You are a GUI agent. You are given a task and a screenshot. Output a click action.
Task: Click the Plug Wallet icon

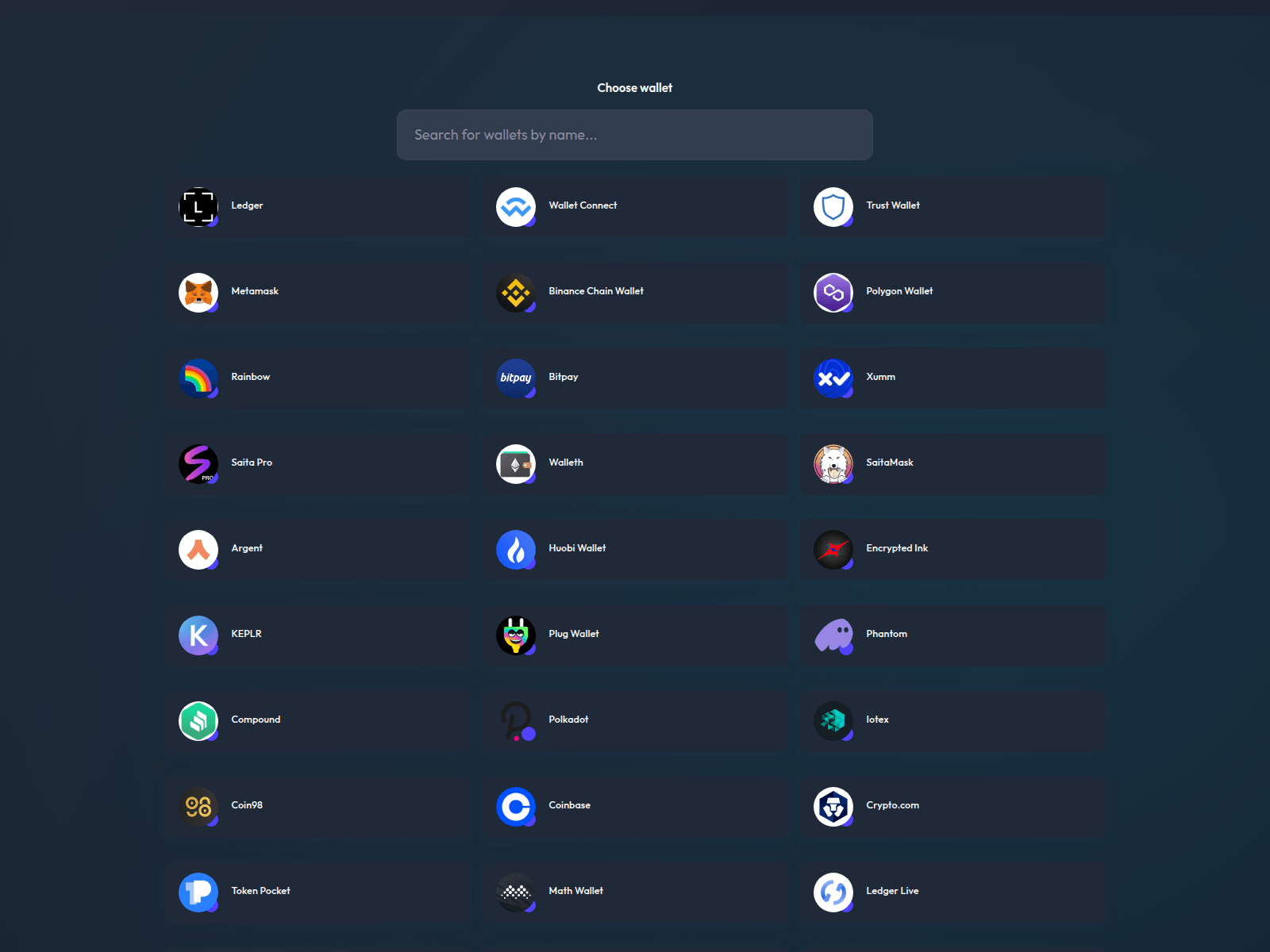(516, 635)
